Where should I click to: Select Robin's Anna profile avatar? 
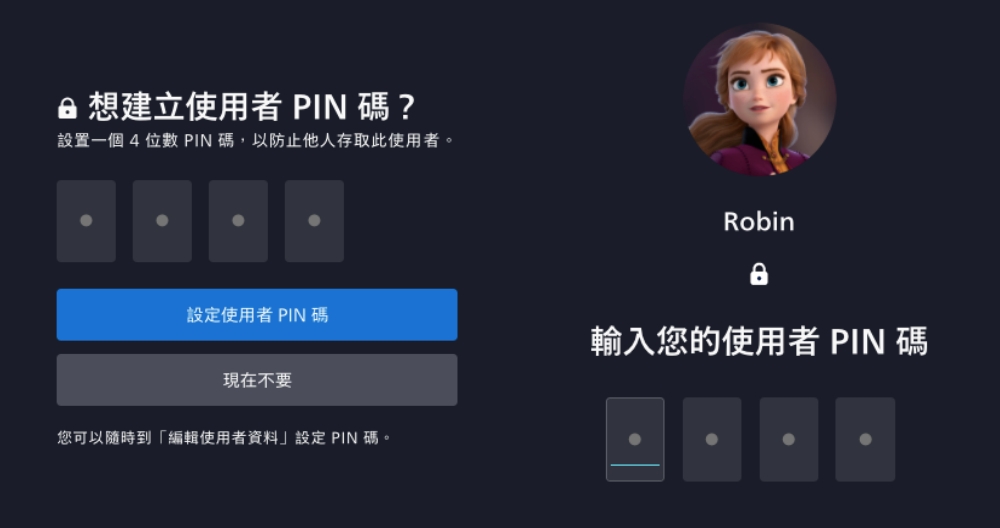pos(759,99)
